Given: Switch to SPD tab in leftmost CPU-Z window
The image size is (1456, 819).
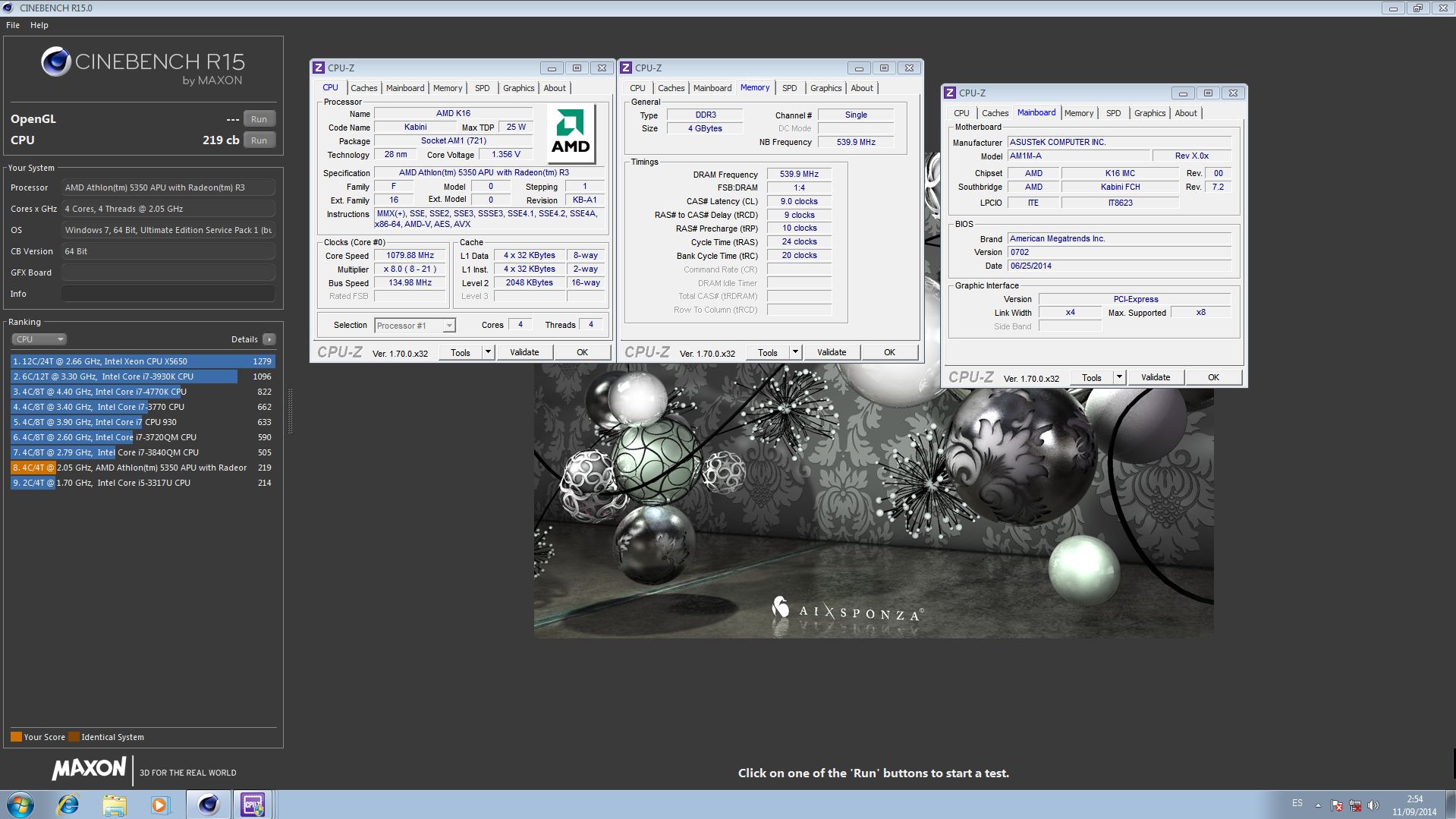Looking at the screenshot, I should pyautogui.click(x=483, y=88).
